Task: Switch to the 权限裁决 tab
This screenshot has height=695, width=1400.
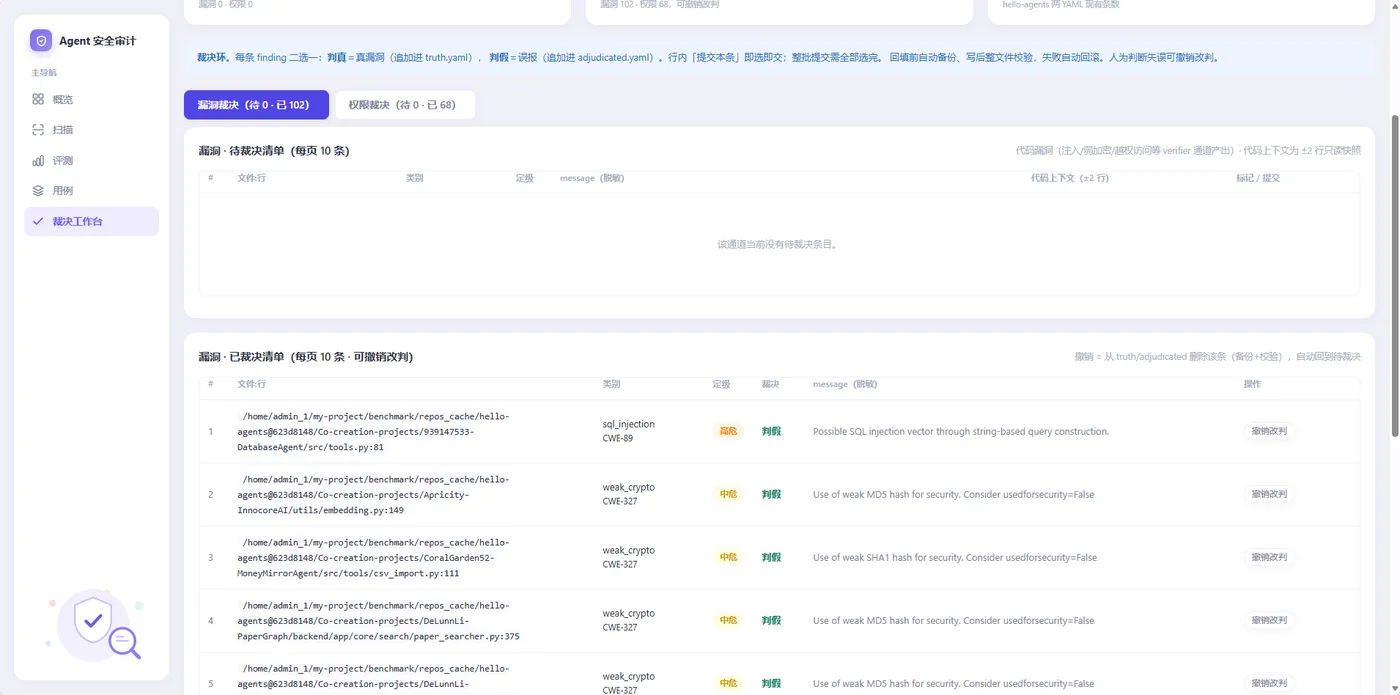Action: pos(405,105)
